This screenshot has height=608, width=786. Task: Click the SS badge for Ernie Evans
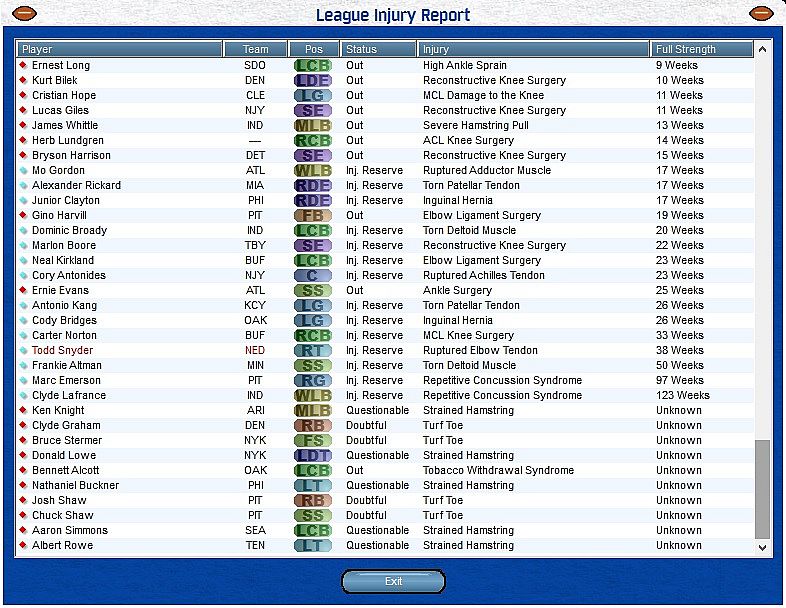pyautogui.click(x=313, y=290)
